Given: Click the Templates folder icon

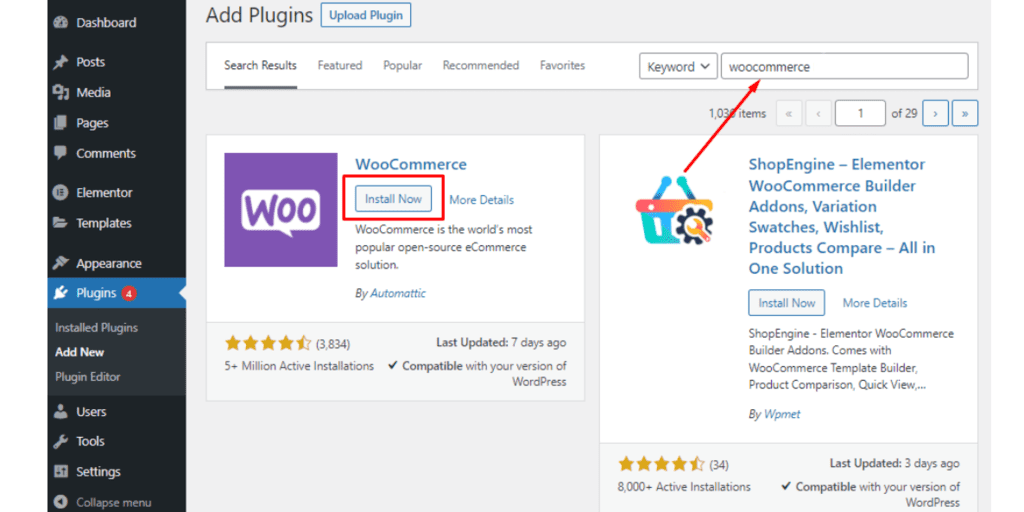Looking at the screenshot, I should (x=61, y=223).
